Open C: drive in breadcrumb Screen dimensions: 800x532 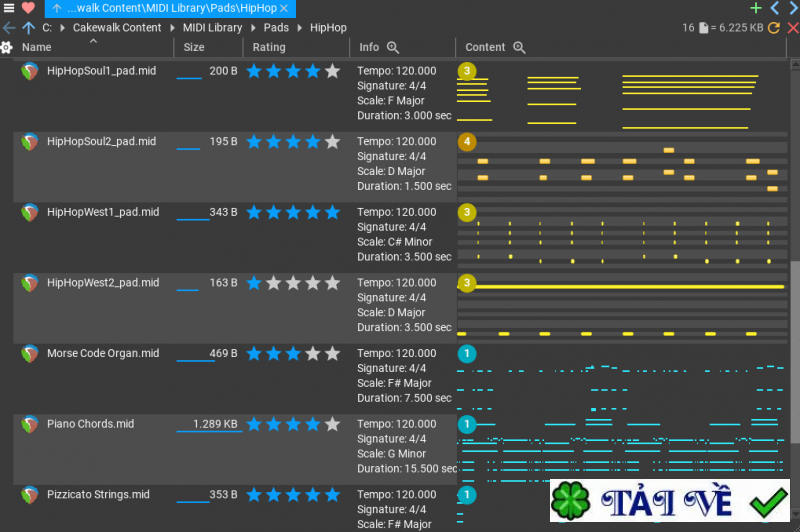point(47,28)
